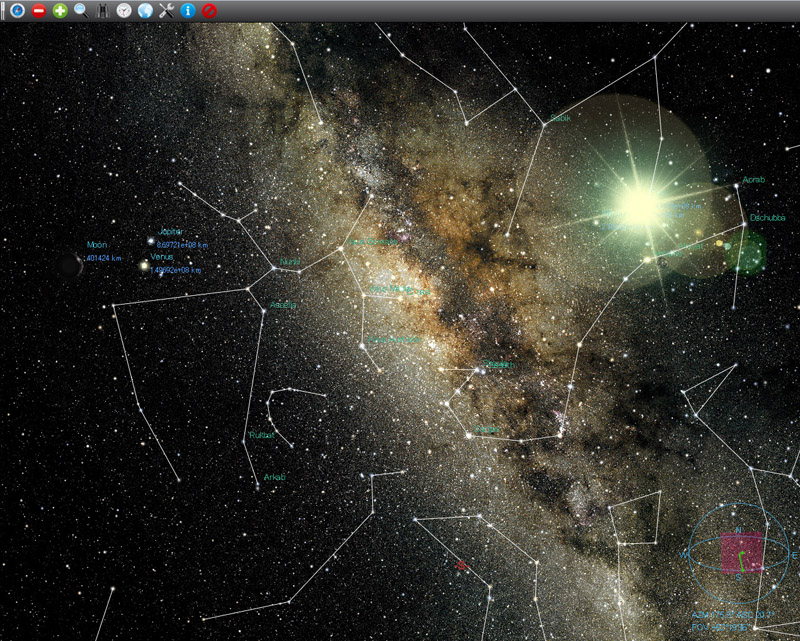Select the Sabik star label

point(560,118)
